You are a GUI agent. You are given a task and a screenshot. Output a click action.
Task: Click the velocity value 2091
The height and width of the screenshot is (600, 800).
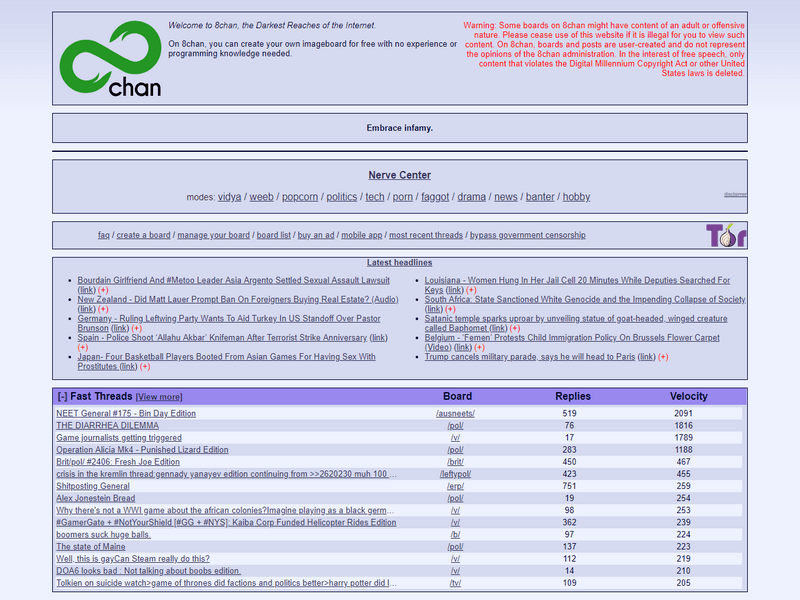click(683, 413)
